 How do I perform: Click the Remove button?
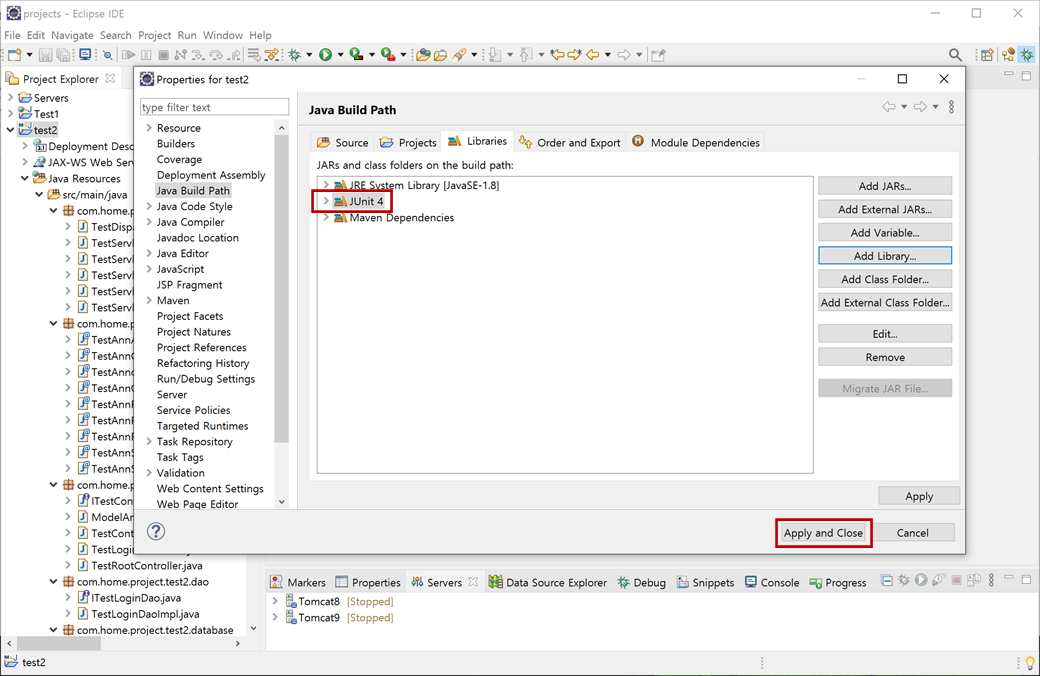pos(885,358)
